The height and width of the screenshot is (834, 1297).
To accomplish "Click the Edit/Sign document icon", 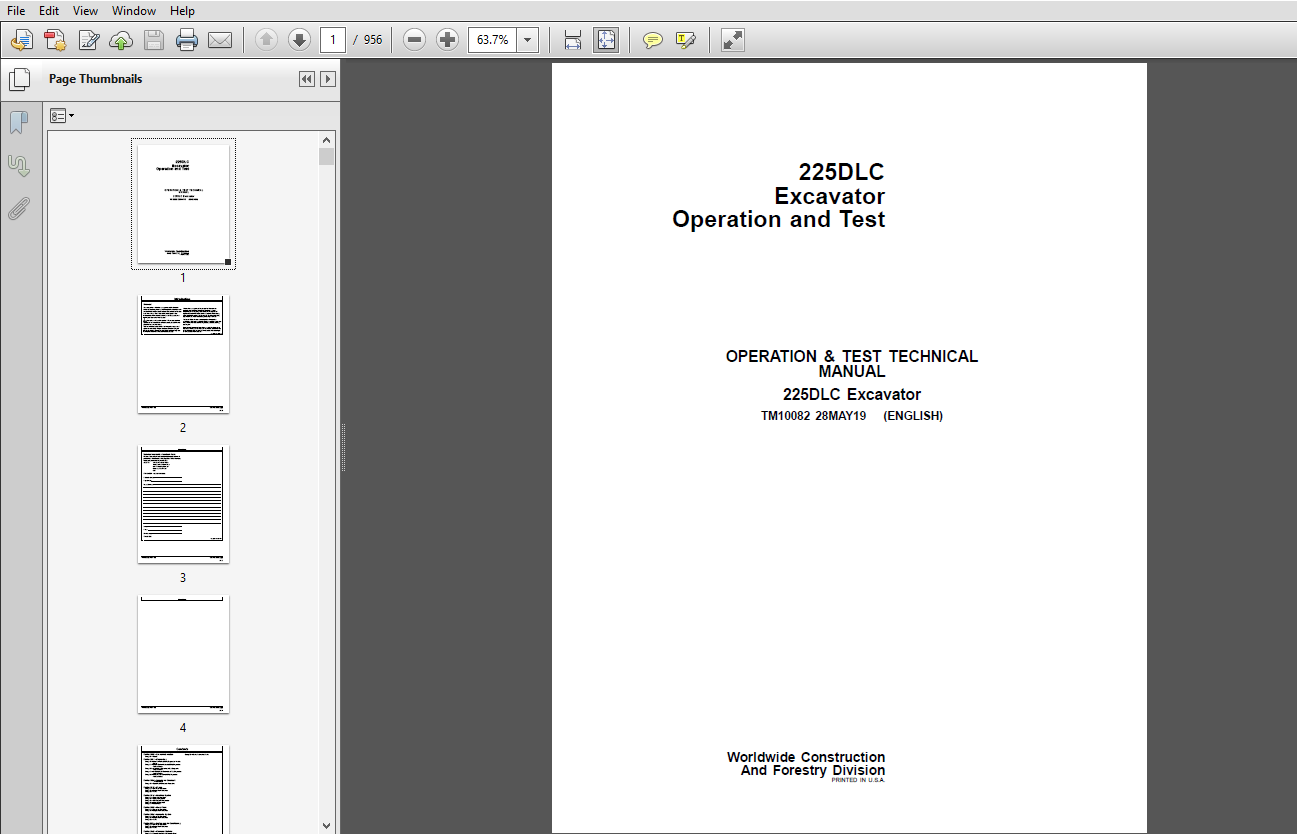I will pyautogui.click(x=89, y=40).
